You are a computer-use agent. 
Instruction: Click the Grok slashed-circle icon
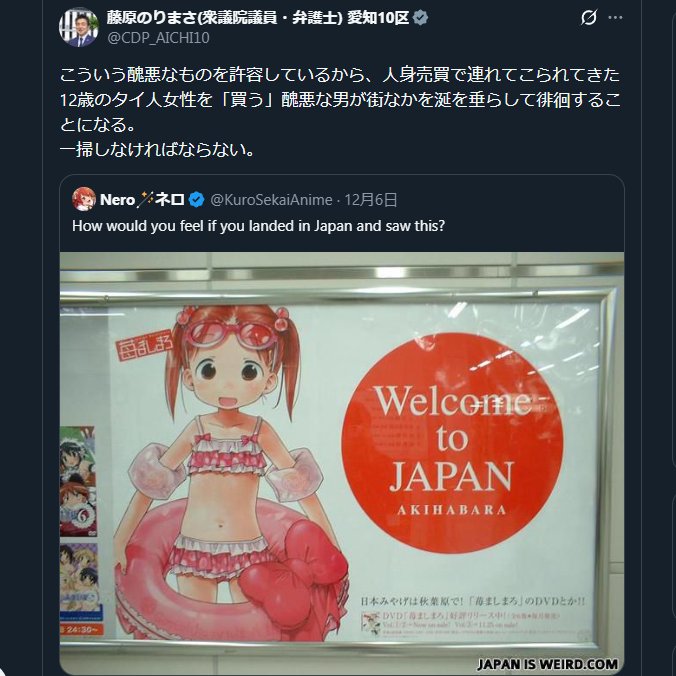588,18
